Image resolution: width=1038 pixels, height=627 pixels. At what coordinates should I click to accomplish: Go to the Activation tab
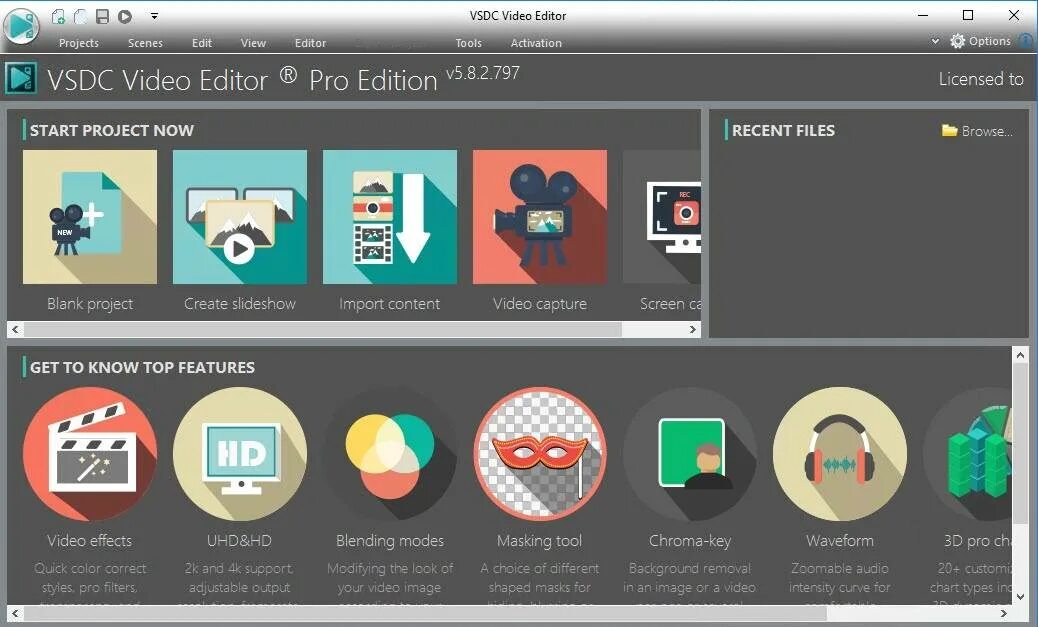(536, 43)
